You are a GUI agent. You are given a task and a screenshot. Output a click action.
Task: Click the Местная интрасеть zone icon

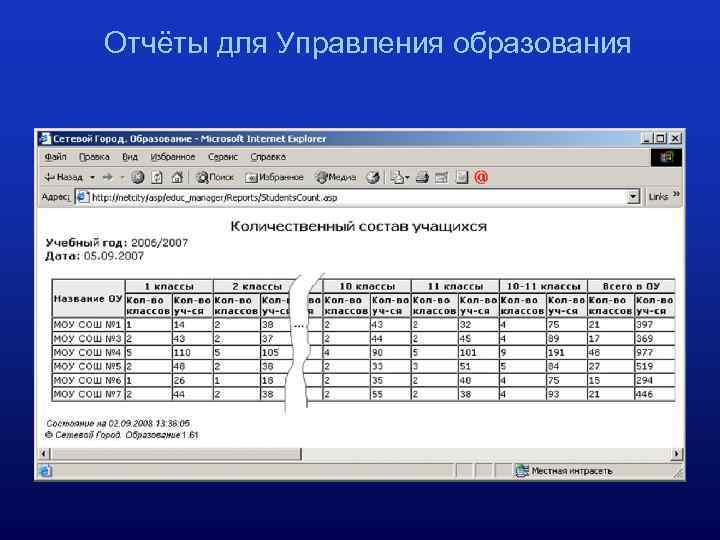[522, 471]
